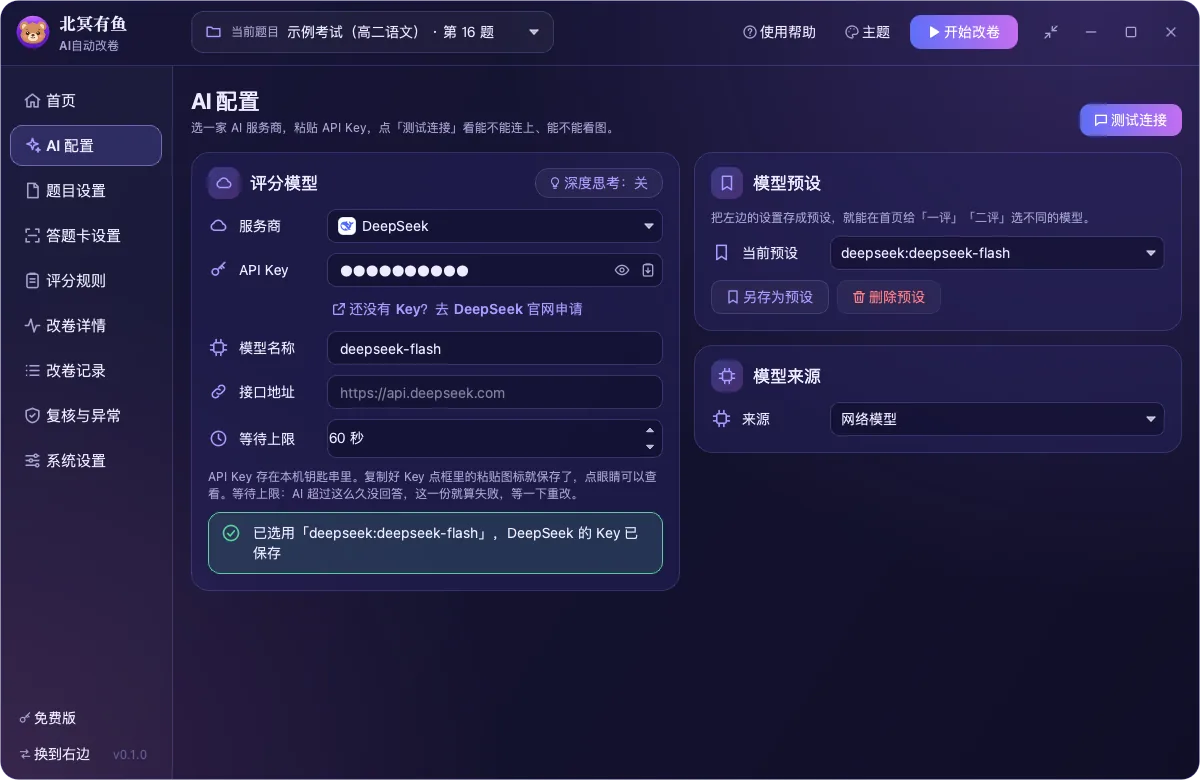Click paste icon in API Key field

click(647, 270)
